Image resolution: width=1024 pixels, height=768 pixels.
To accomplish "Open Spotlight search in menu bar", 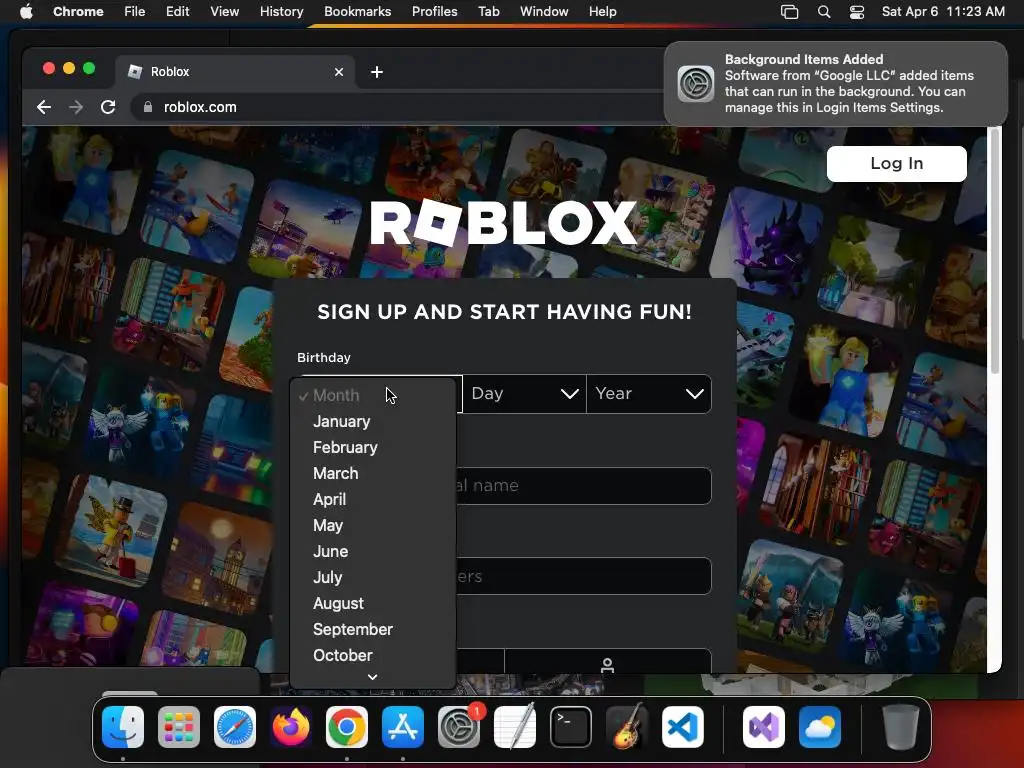I will click(x=824, y=12).
